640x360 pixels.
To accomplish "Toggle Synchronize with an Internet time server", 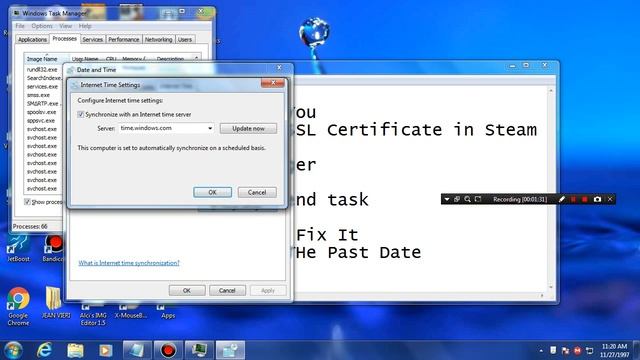I will pos(81,114).
